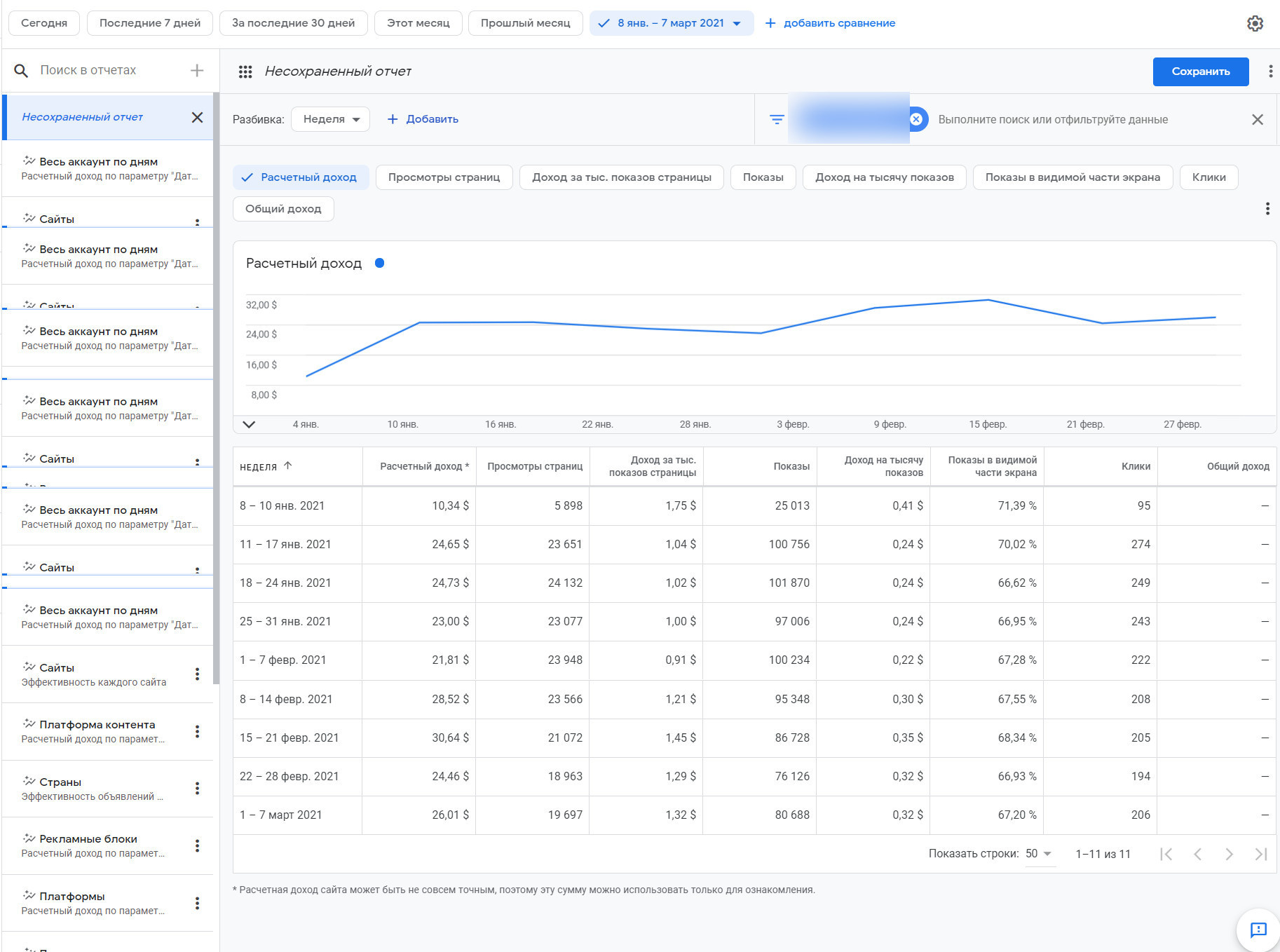
Task: Toggle the Расчетный доход metric chip
Action: coord(301,177)
